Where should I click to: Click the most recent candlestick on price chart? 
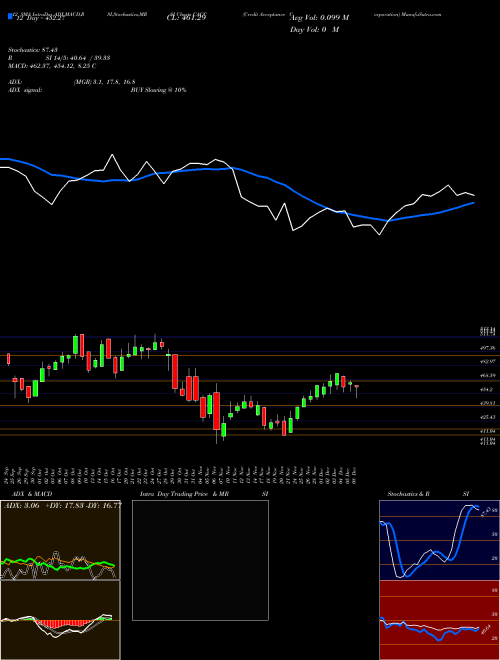pos(356,389)
